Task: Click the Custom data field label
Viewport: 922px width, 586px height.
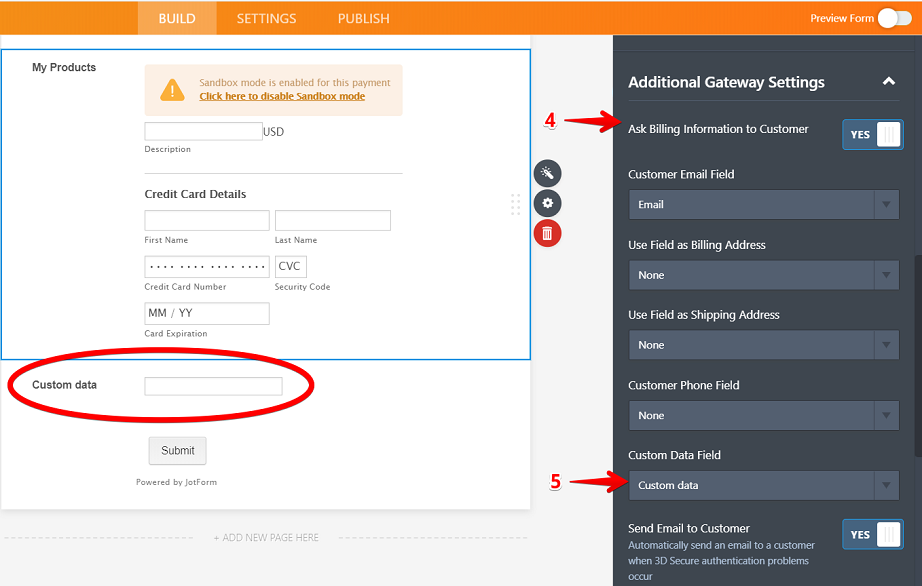Action: tap(64, 385)
